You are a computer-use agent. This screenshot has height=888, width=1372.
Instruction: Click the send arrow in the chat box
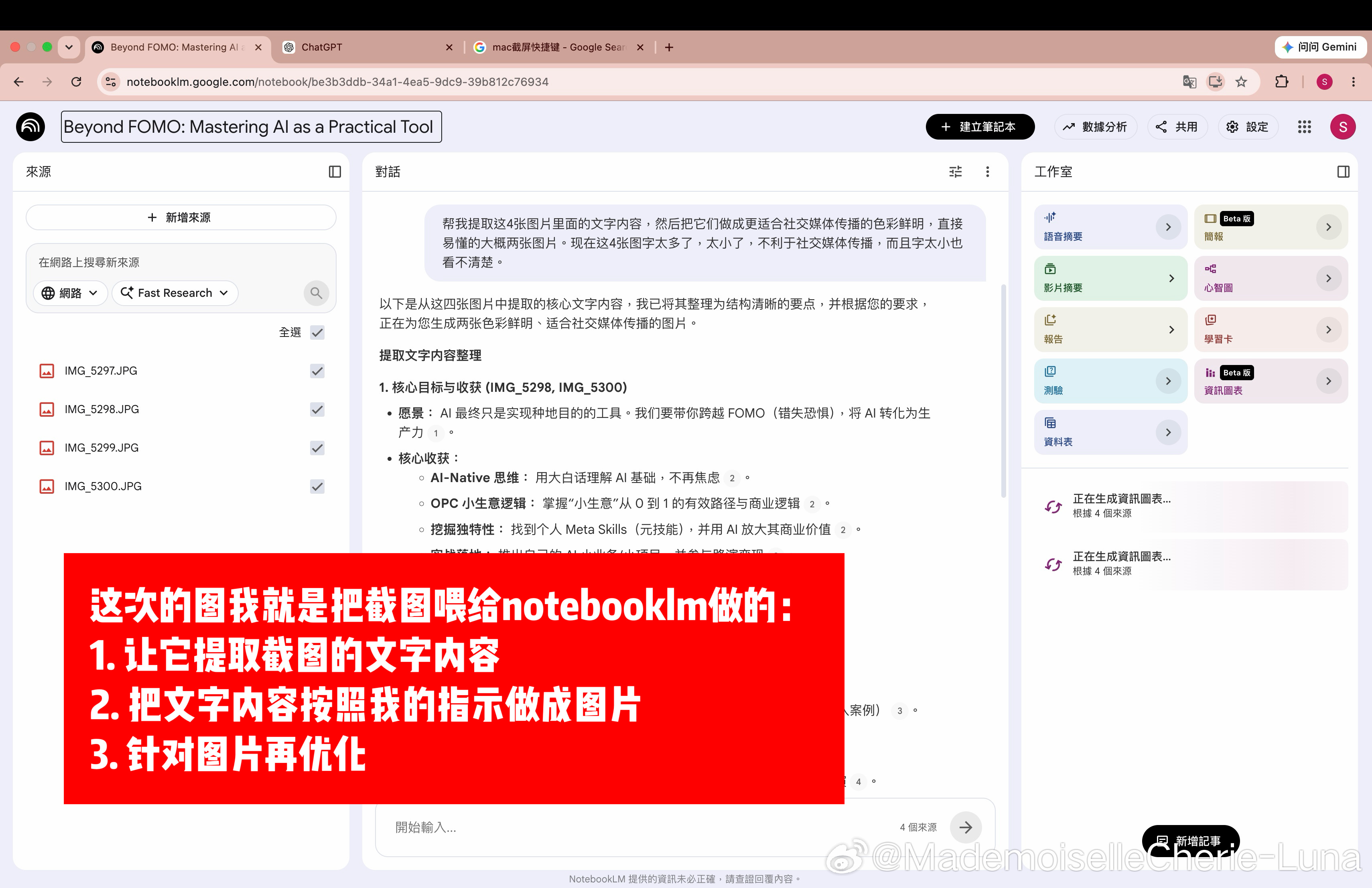coord(966,827)
